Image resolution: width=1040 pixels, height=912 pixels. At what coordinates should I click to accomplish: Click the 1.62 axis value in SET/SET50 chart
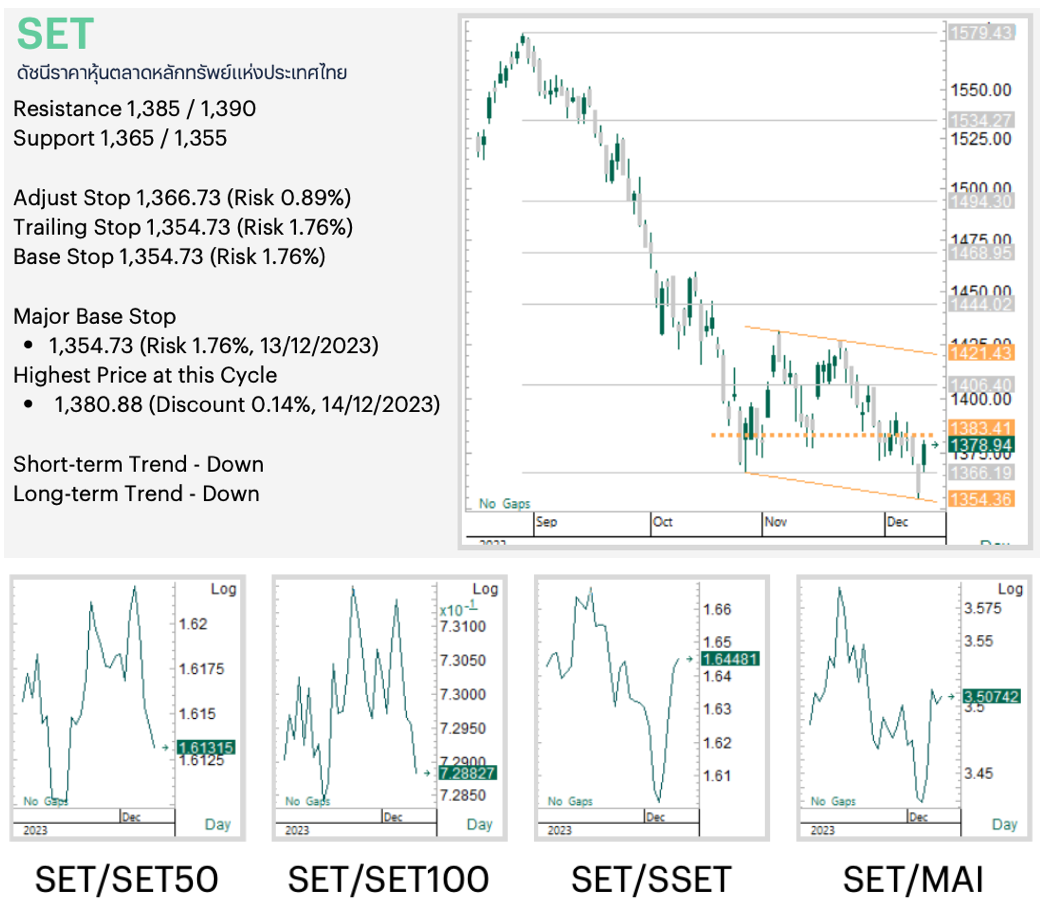(x=193, y=624)
